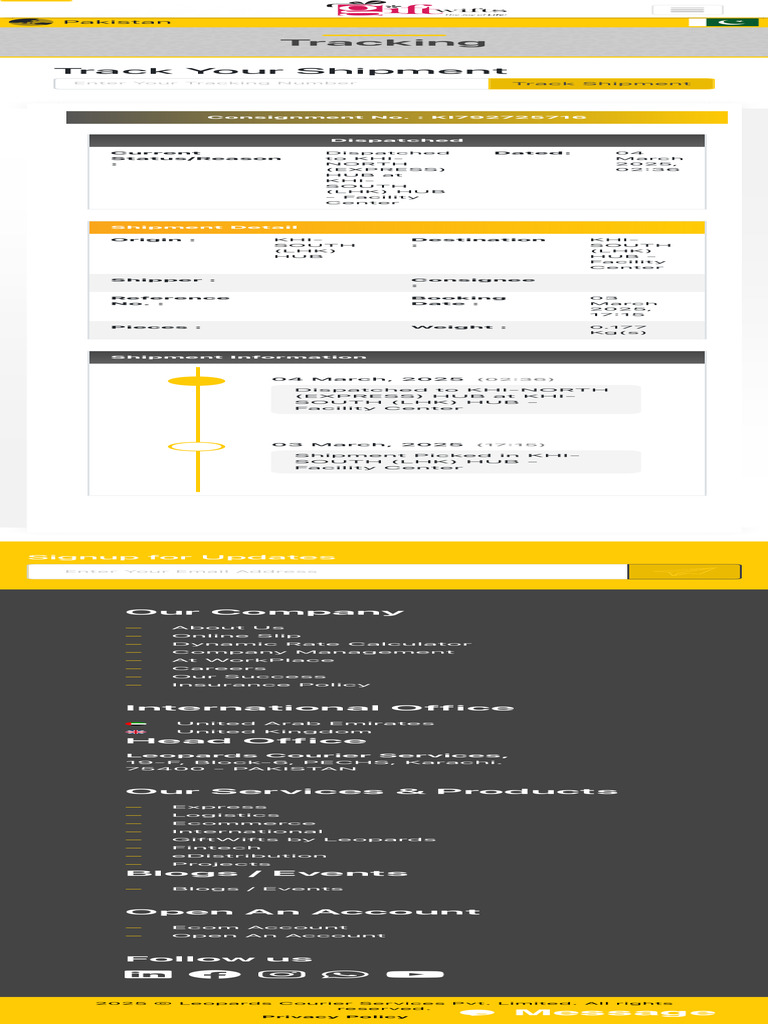
Task: Submit email with paper plane button
Action: (x=684, y=571)
